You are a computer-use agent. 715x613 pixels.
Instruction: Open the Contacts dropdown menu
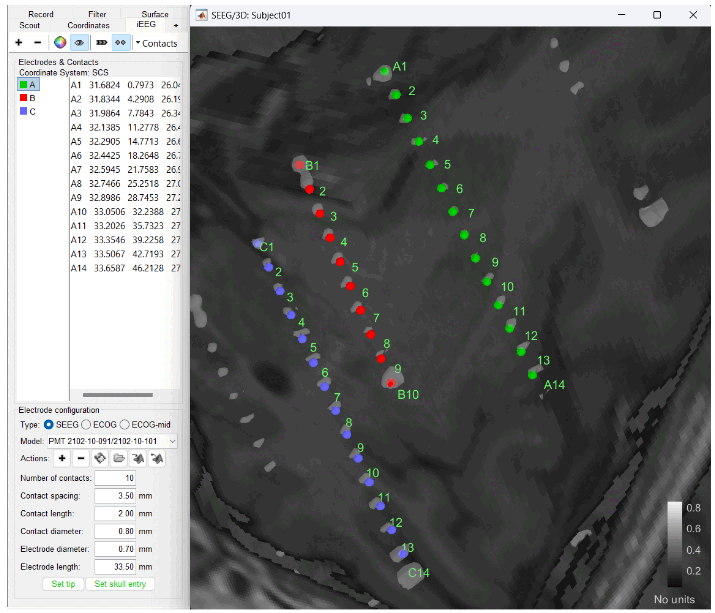pos(156,43)
